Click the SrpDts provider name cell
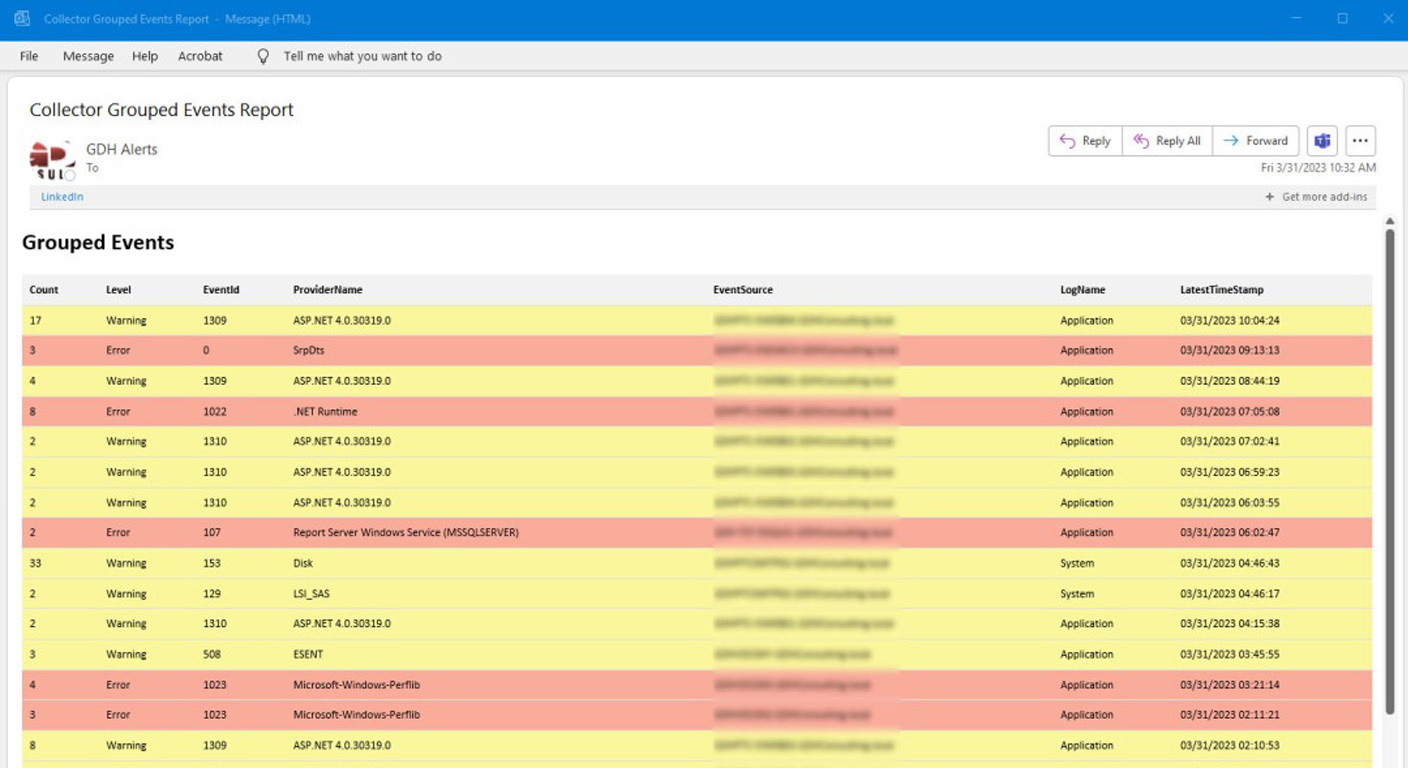Screen dimensions: 1408x768 tap(309, 351)
